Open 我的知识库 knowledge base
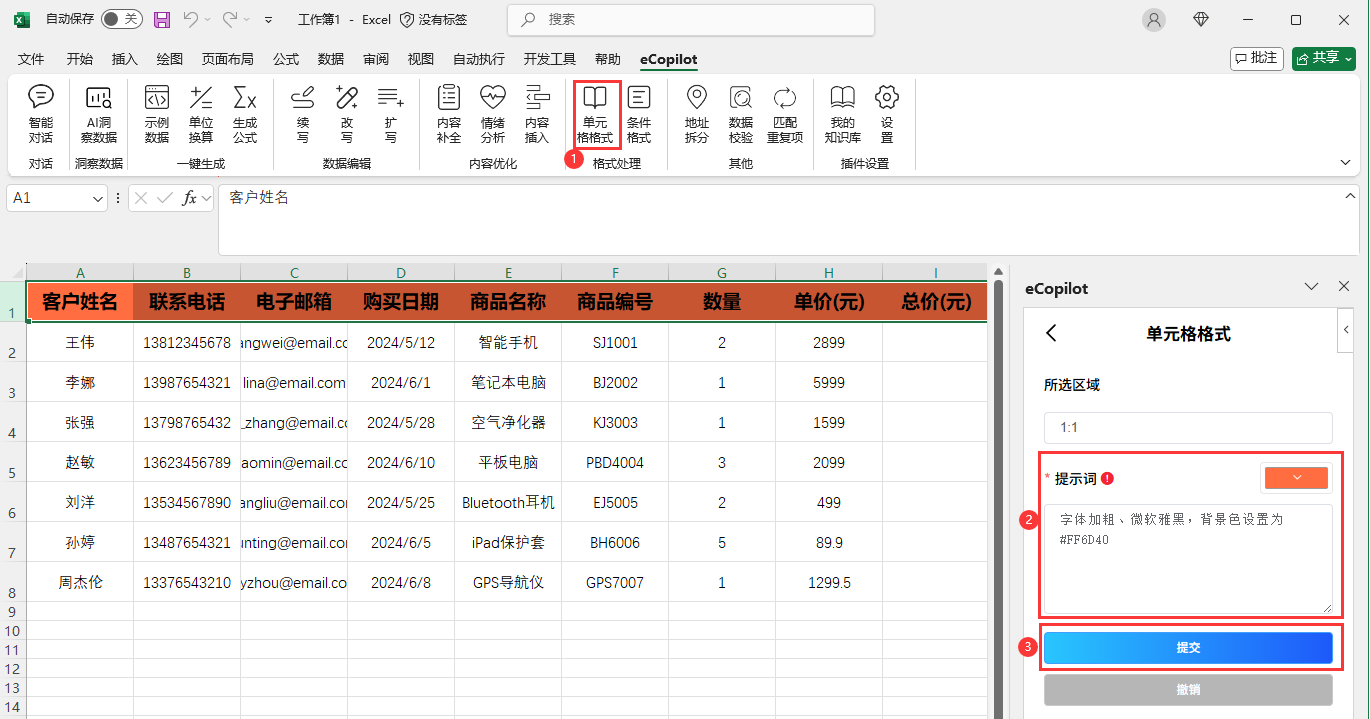 tap(842, 113)
